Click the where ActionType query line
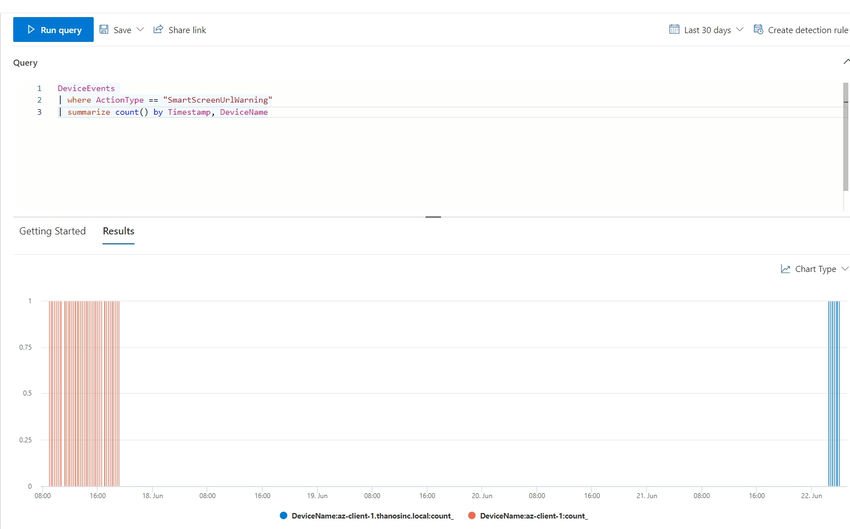 (165, 100)
